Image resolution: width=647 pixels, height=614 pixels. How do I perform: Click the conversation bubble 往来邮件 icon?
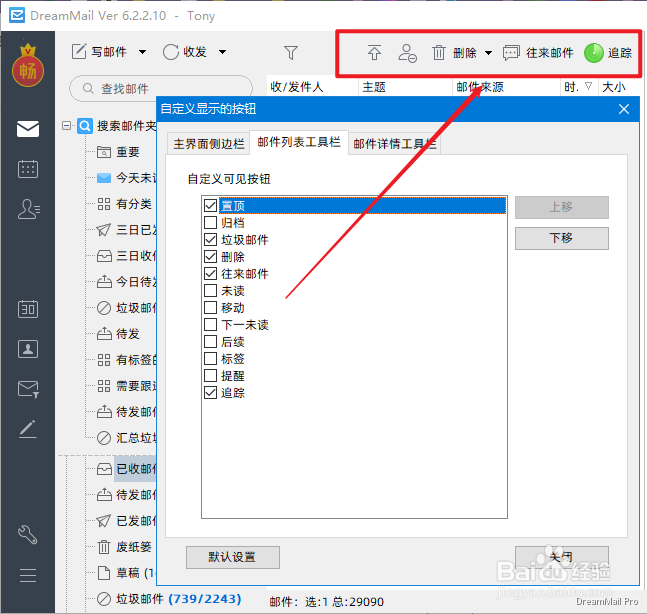coord(511,53)
